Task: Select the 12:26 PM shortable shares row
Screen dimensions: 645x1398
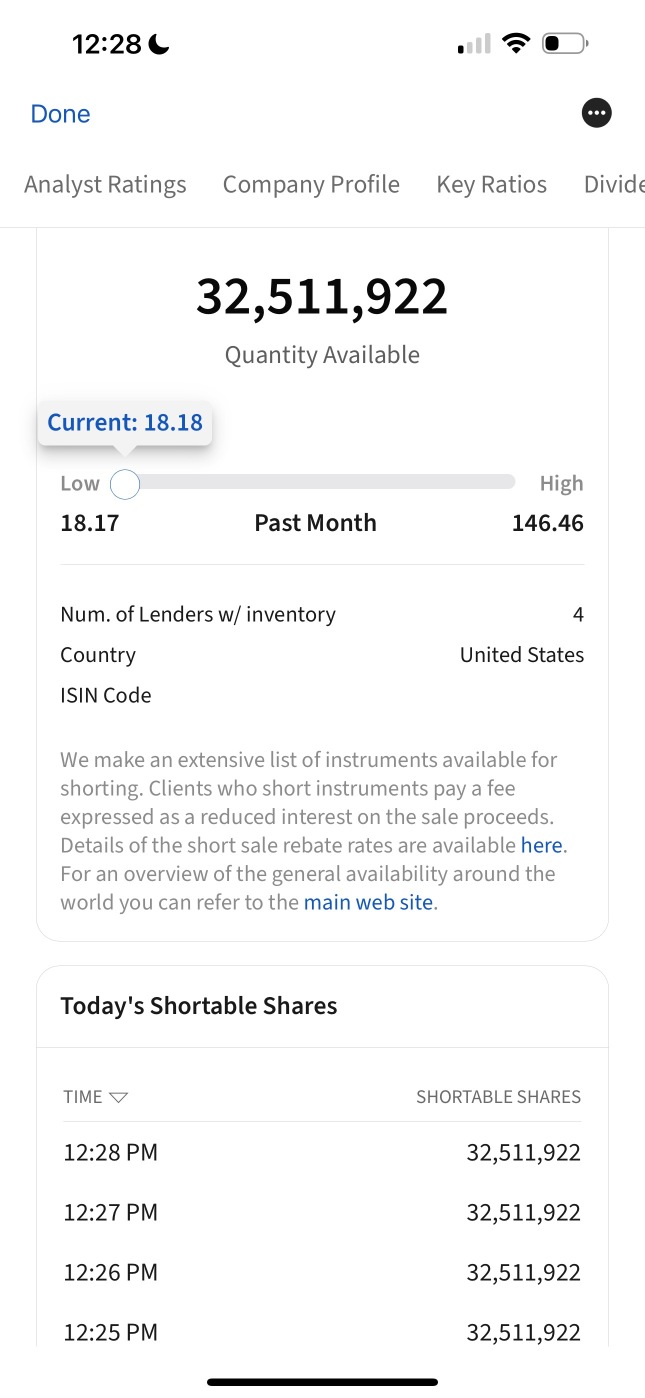Action: [322, 1272]
